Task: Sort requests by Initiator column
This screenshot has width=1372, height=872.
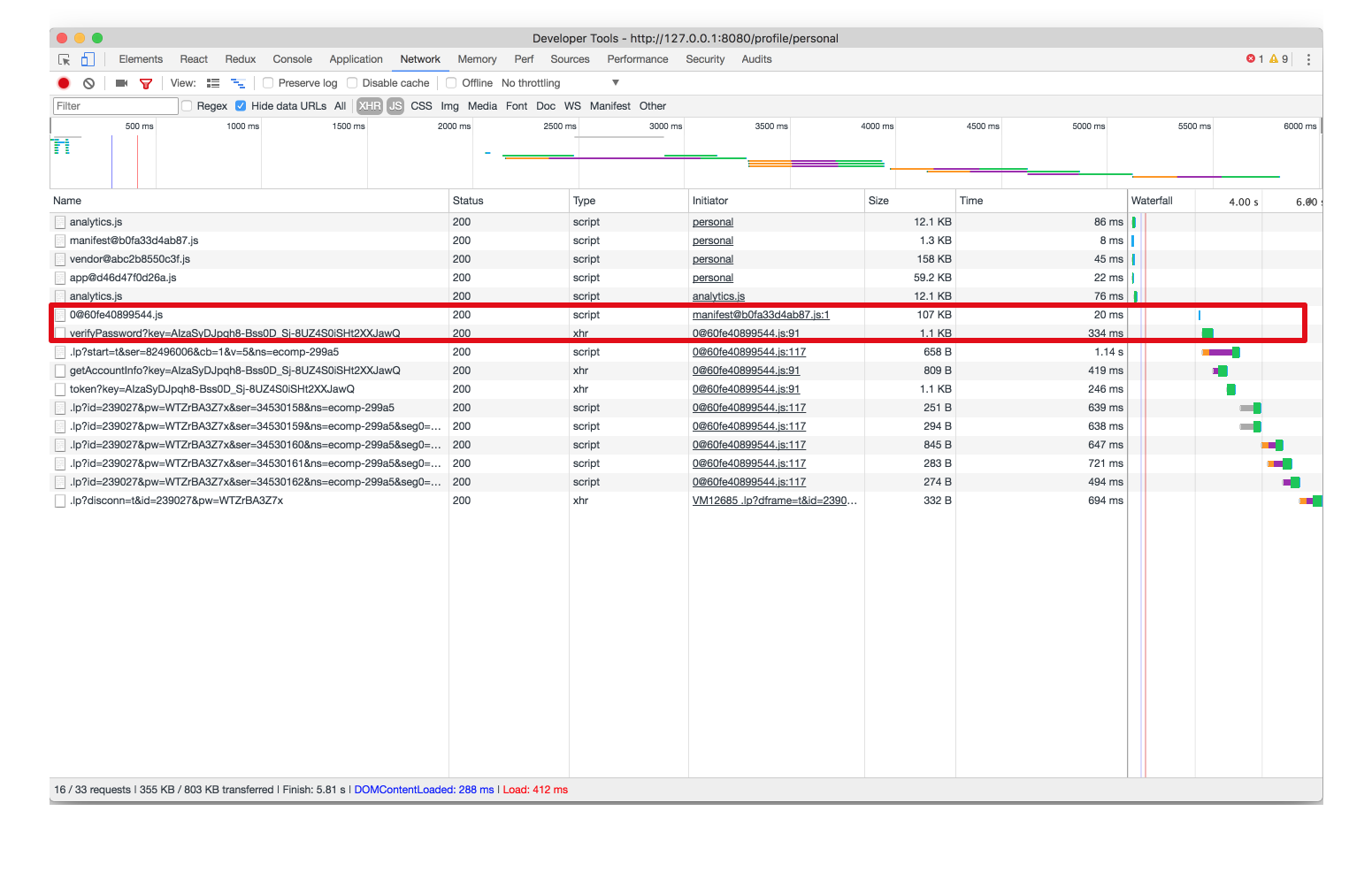Action: click(776, 201)
